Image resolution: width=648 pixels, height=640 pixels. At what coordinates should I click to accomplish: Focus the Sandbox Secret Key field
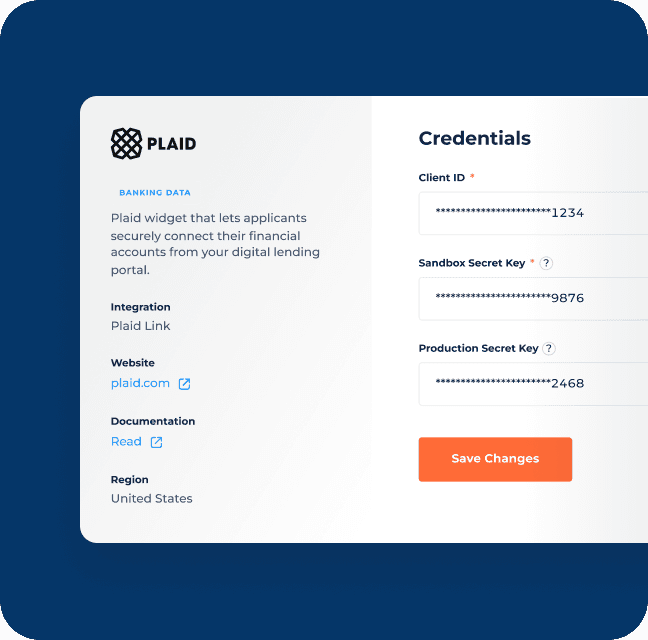click(533, 299)
